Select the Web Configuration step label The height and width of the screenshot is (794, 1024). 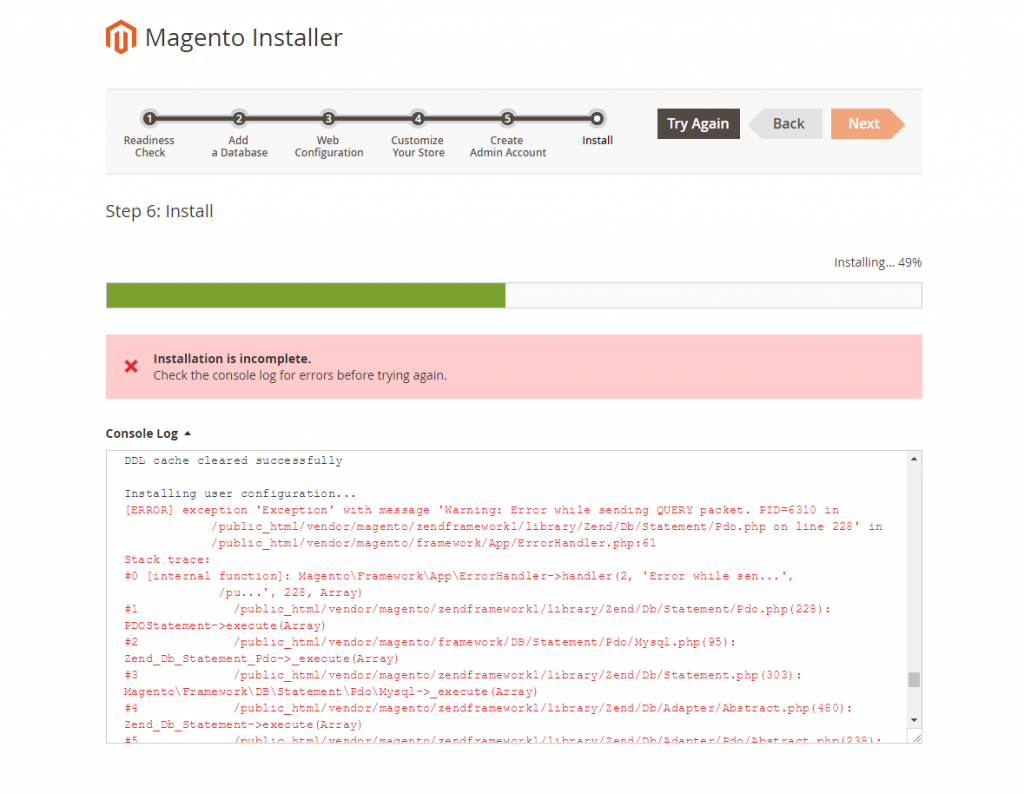(328, 146)
